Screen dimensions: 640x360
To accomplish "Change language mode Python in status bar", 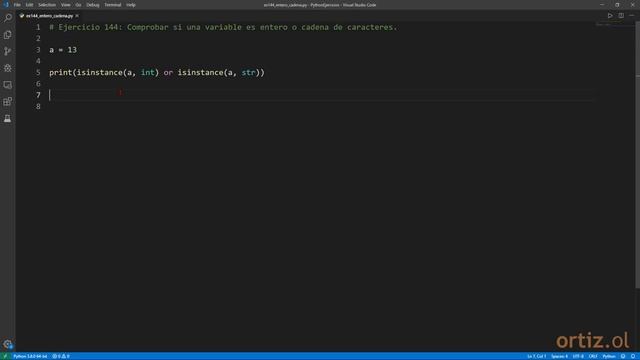I will pyautogui.click(x=609, y=356).
